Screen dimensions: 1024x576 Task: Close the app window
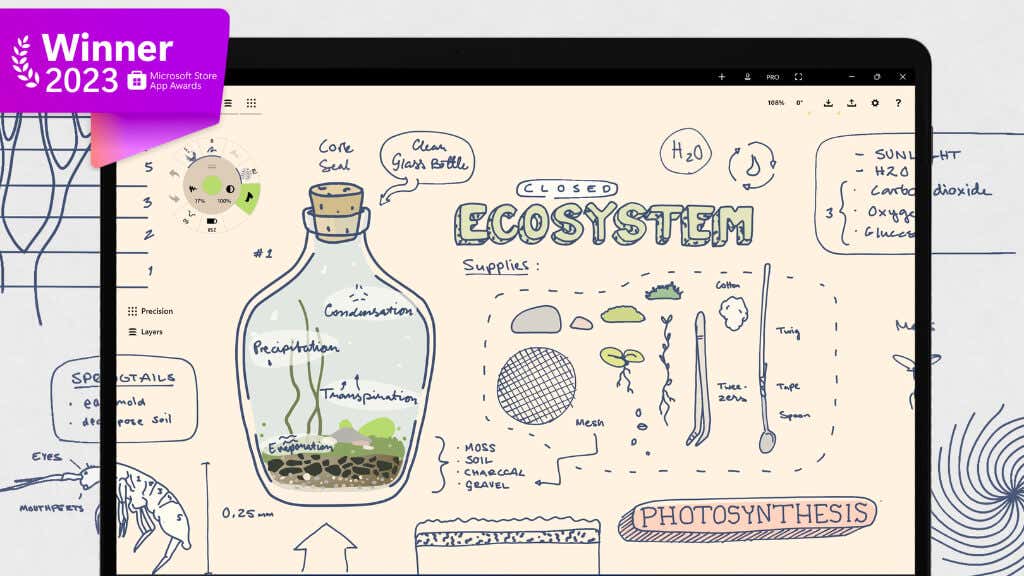[903, 76]
